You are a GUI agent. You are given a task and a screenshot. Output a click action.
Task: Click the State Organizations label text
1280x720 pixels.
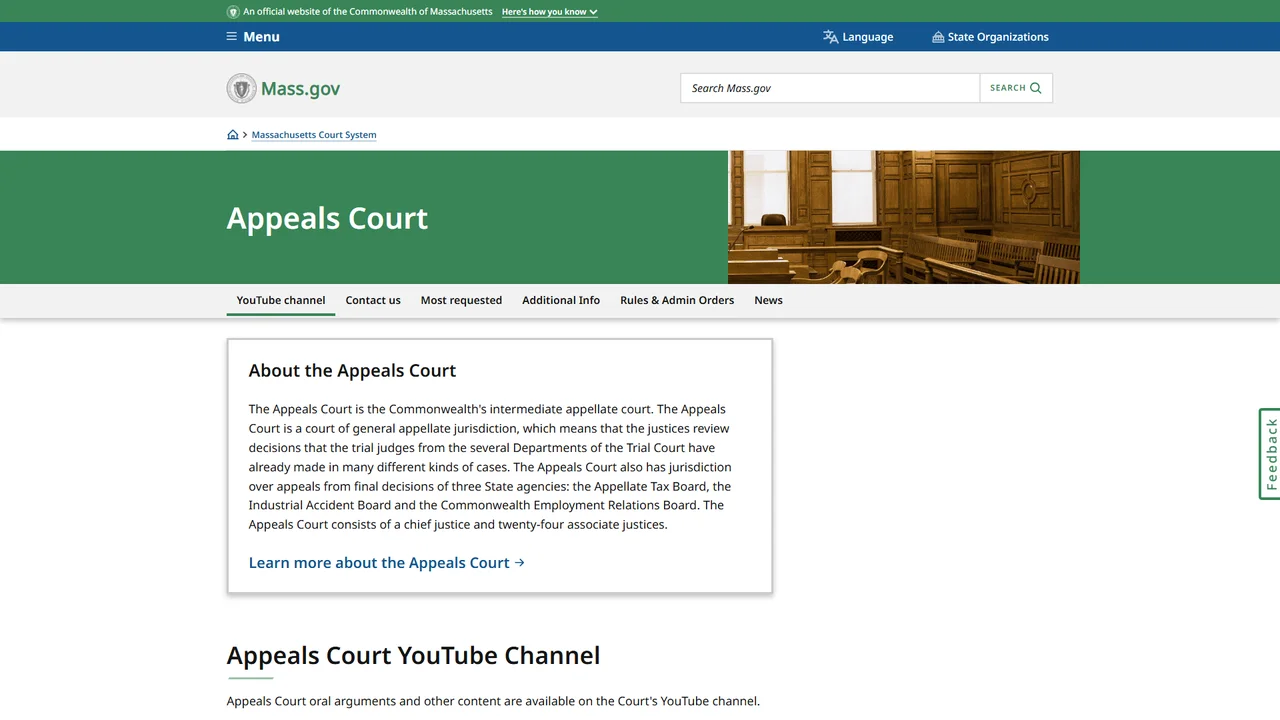click(998, 37)
